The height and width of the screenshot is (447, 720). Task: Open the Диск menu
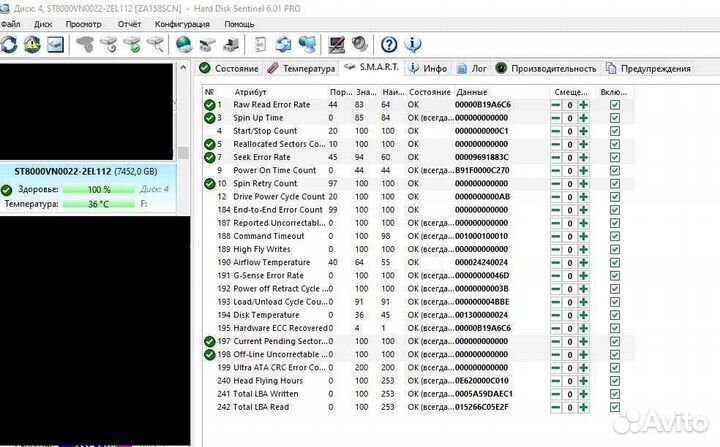tap(43, 24)
